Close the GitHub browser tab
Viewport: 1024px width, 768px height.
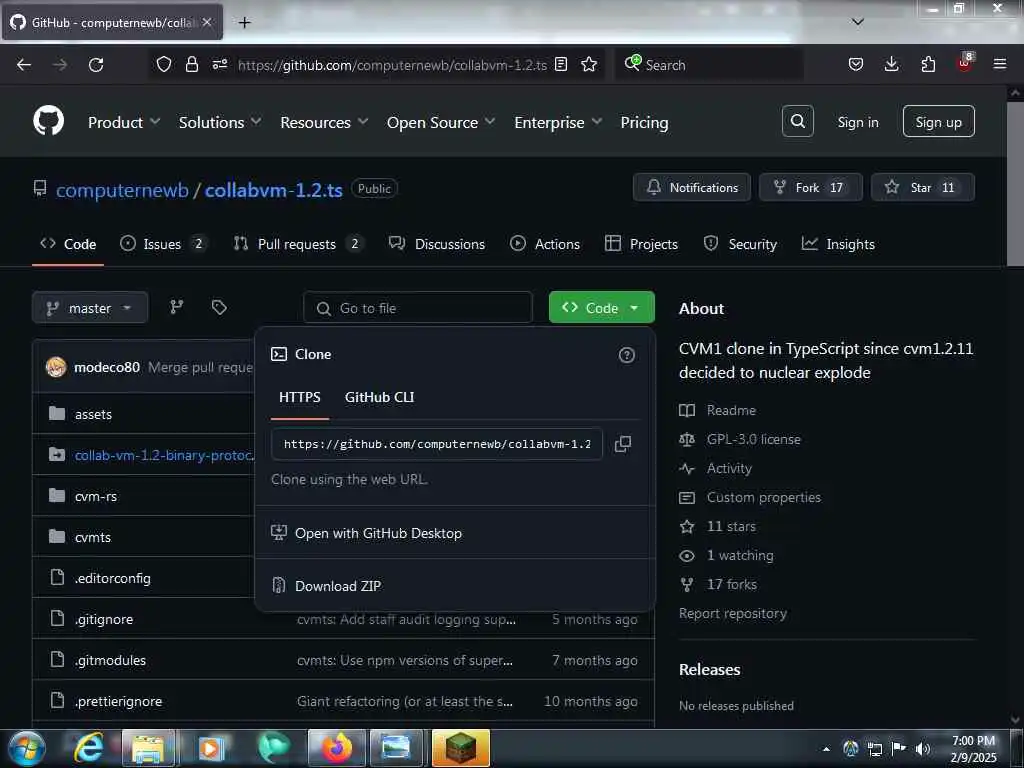207,22
